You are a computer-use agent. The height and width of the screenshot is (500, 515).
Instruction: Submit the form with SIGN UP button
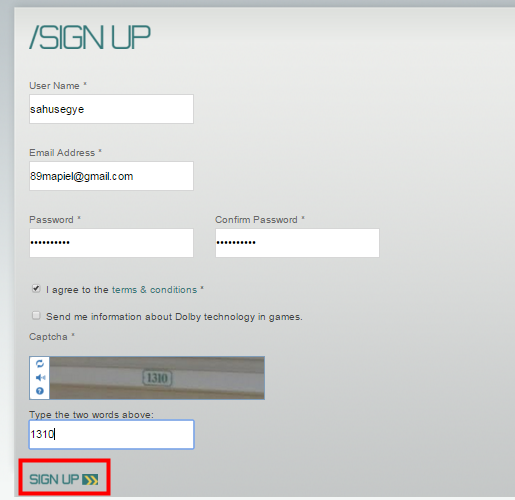pyautogui.click(x=64, y=479)
